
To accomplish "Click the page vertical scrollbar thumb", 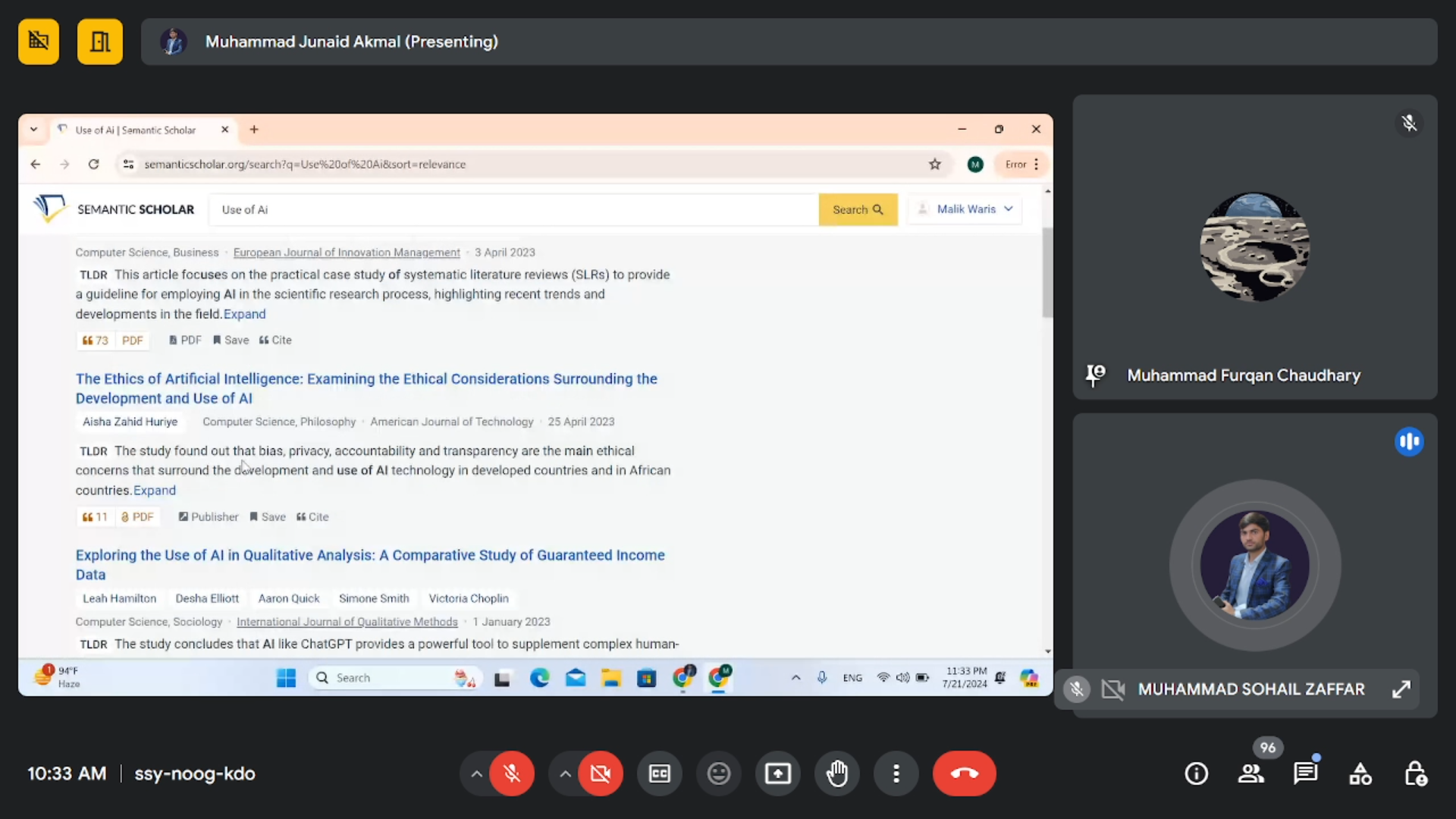I will tap(1047, 271).
